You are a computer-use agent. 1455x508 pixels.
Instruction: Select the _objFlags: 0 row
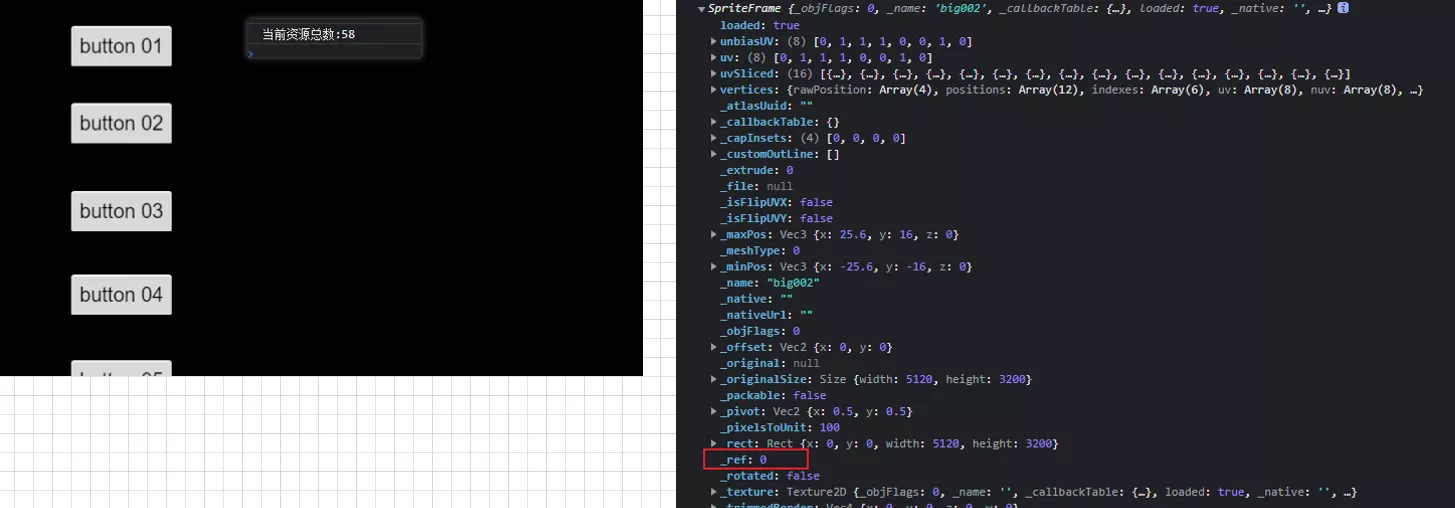(x=759, y=331)
